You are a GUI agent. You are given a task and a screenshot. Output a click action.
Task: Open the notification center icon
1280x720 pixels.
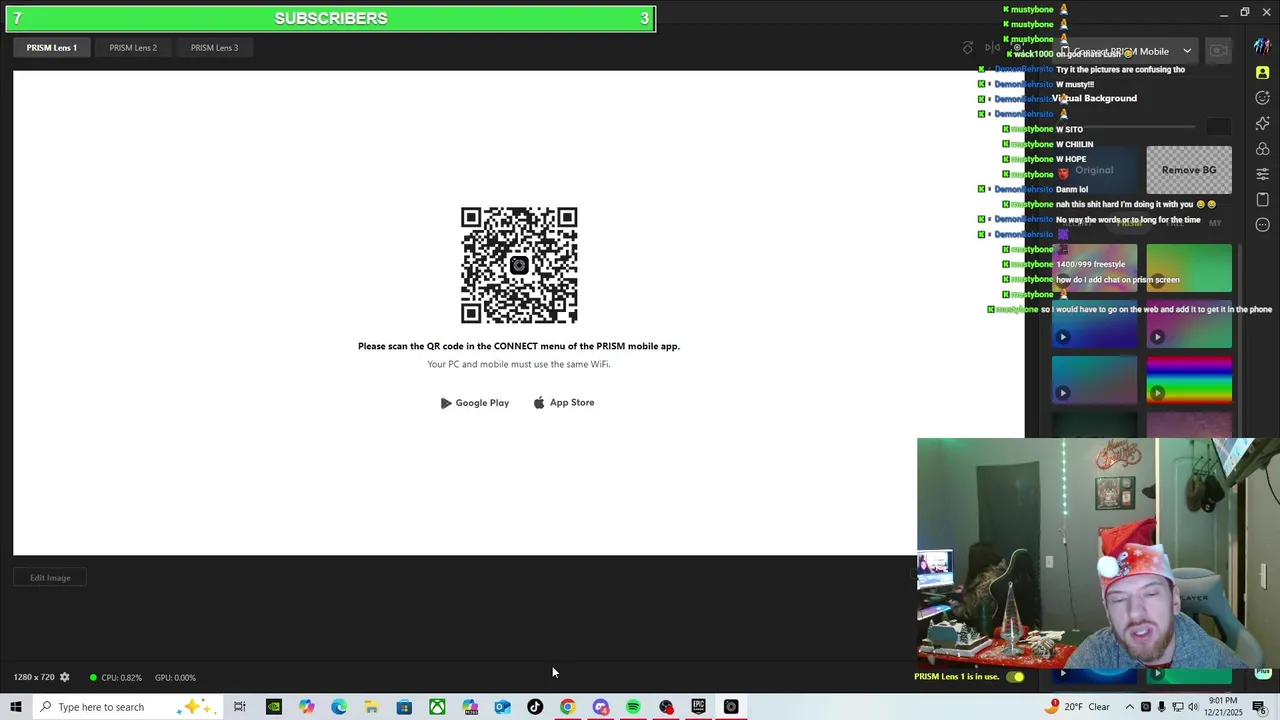(x=1259, y=707)
